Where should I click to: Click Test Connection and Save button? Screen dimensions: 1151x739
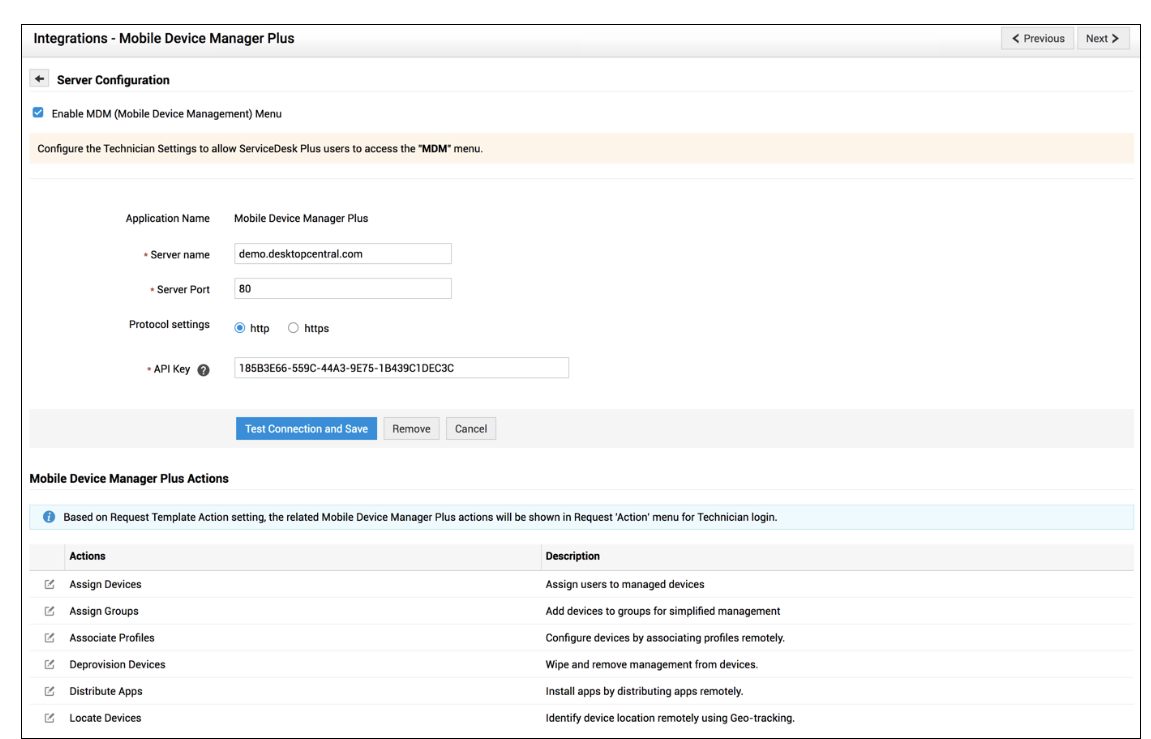point(306,429)
